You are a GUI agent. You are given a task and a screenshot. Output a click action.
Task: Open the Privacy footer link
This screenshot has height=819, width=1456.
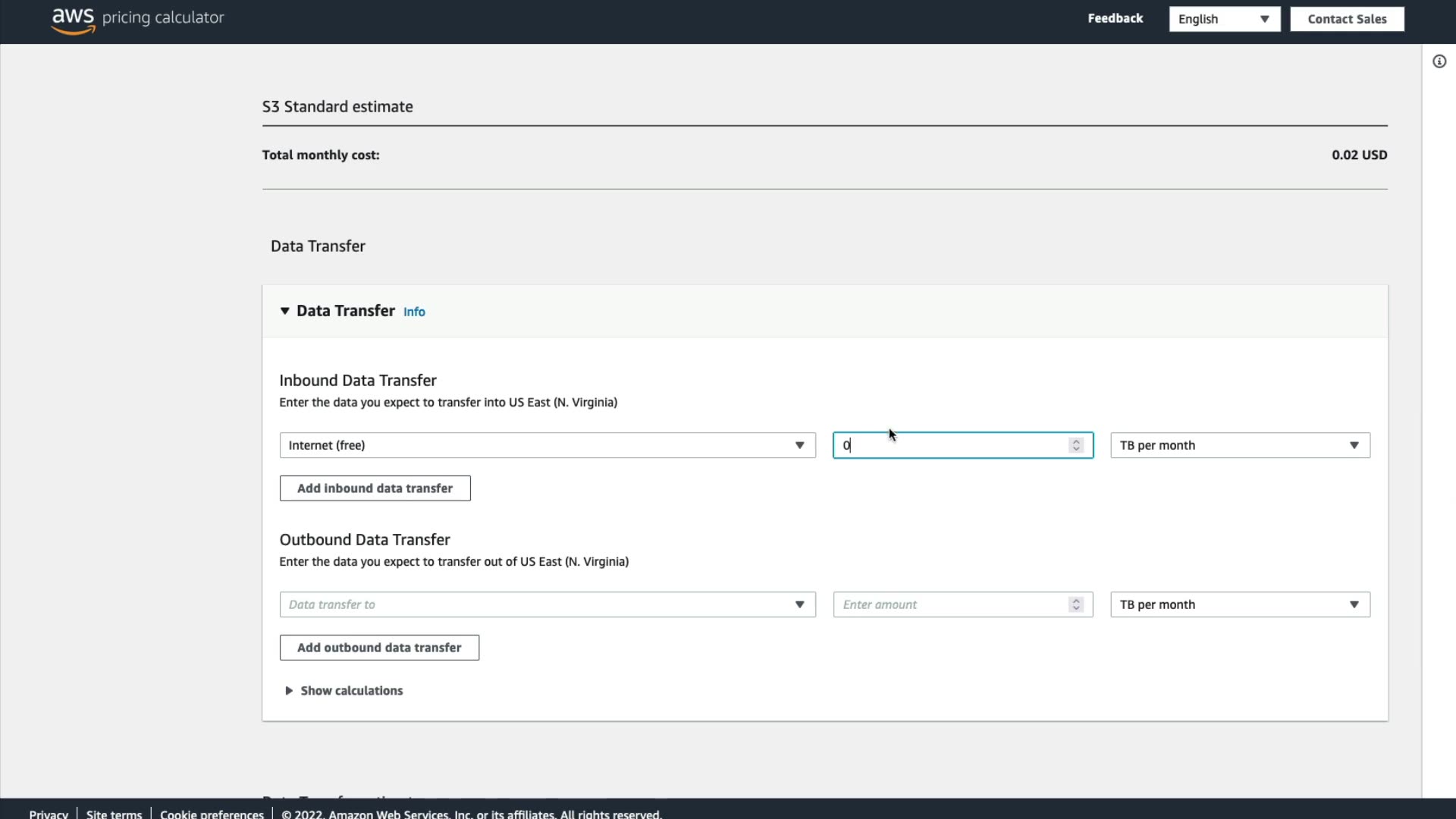tap(49, 814)
